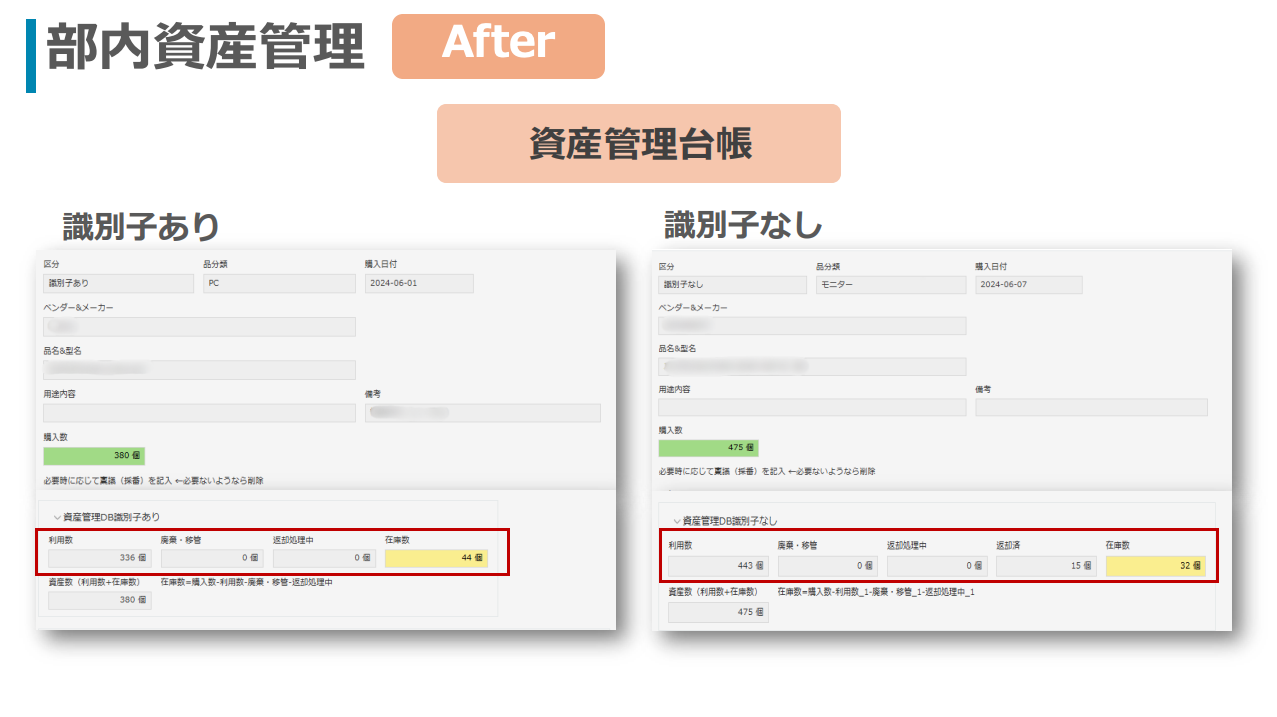Click the 区分 field showing 識別子あり
The image size is (1277, 717).
118,284
